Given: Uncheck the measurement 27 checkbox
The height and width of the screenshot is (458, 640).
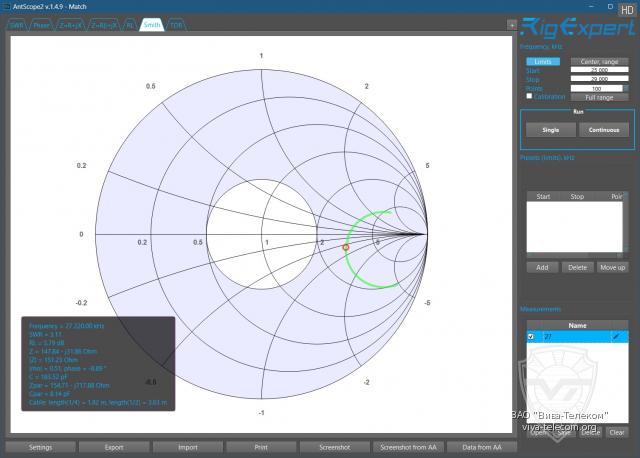Looking at the screenshot, I should click(x=531, y=338).
